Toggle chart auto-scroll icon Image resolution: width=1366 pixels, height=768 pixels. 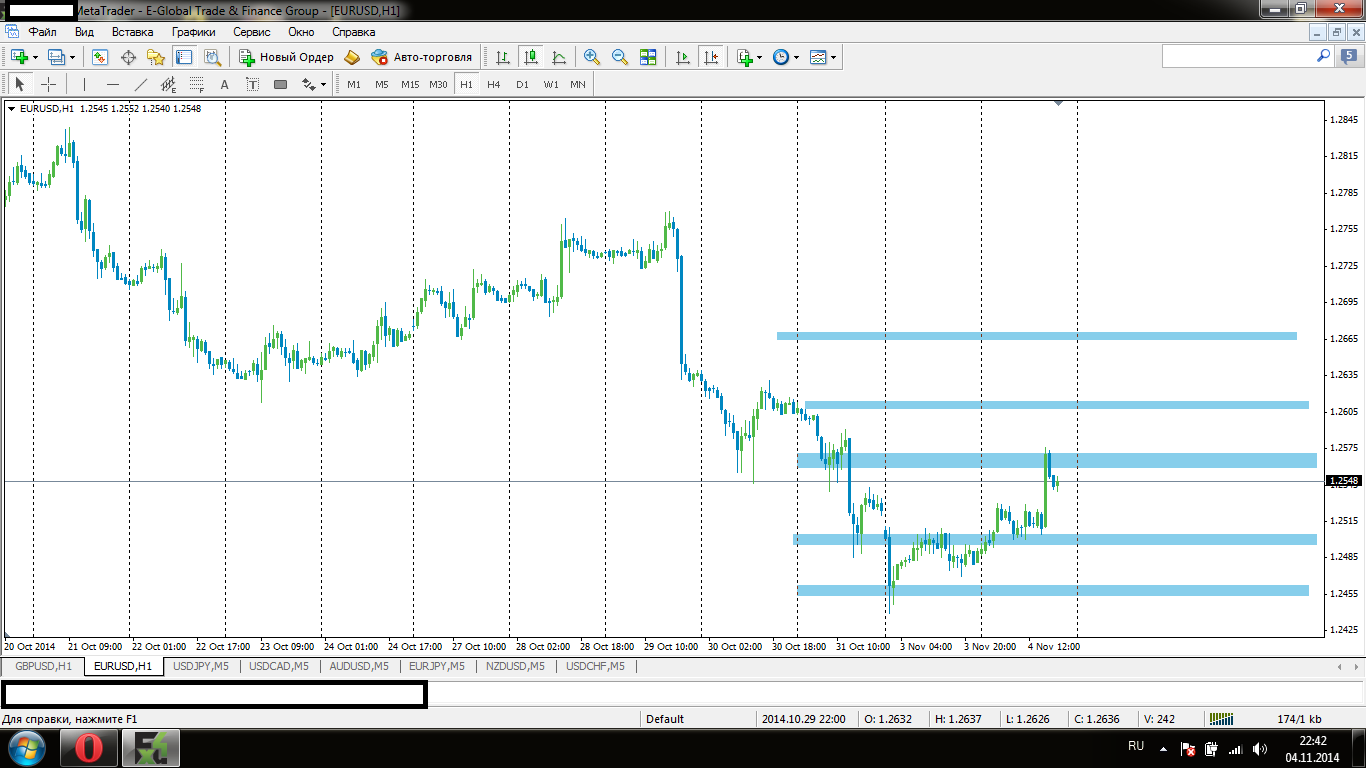click(683, 57)
